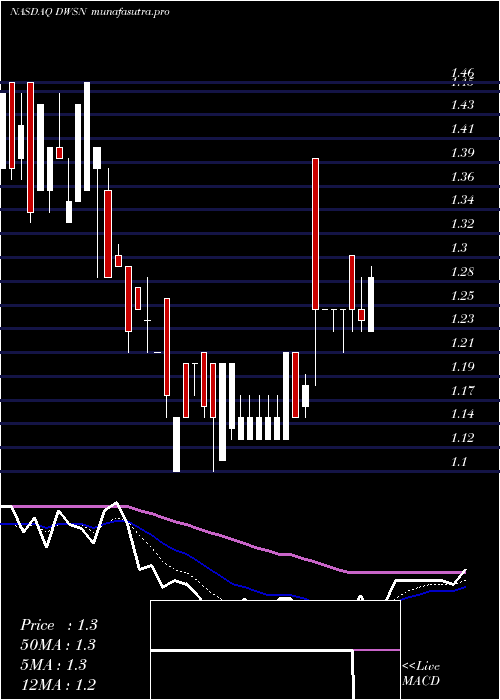Click the 1.12 price axis label
Screen dimensions: 500x700
462,438
